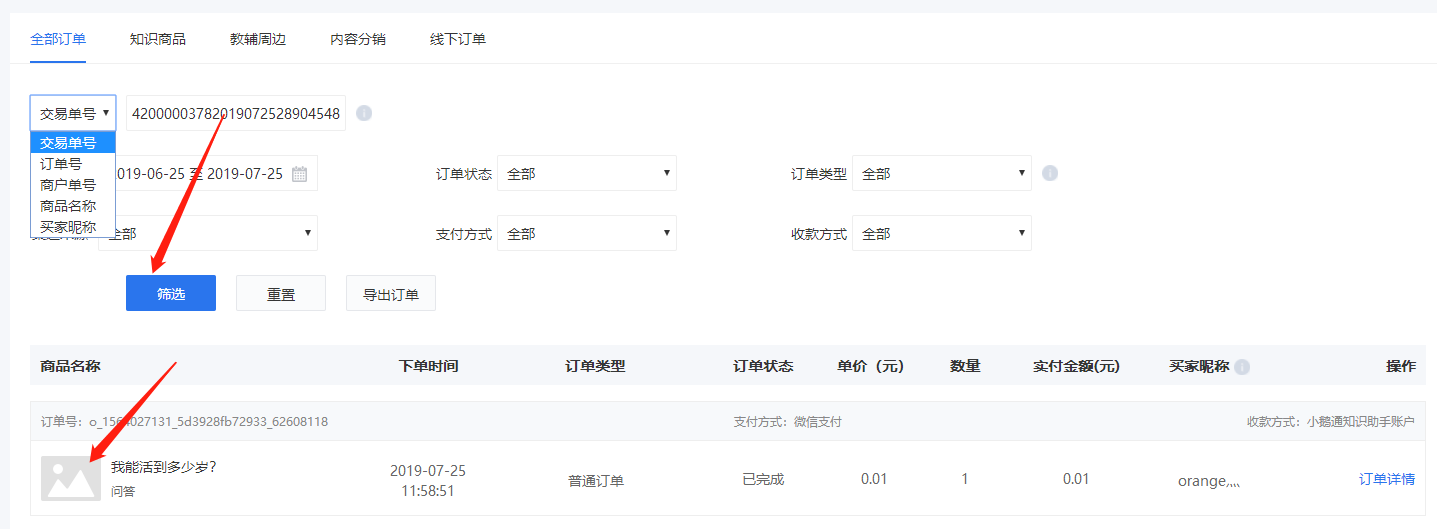Click 下单时间 column header

[428, 366]
